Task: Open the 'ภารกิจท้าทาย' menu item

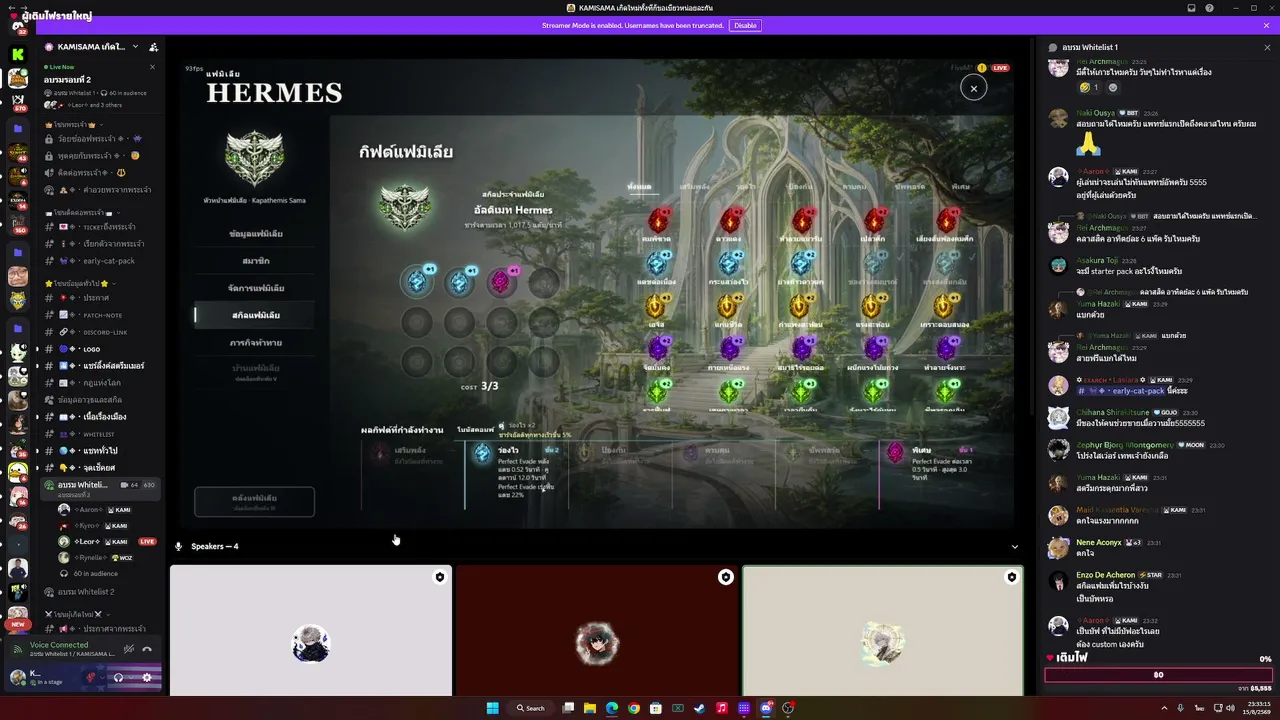Action: coord(255,343)
